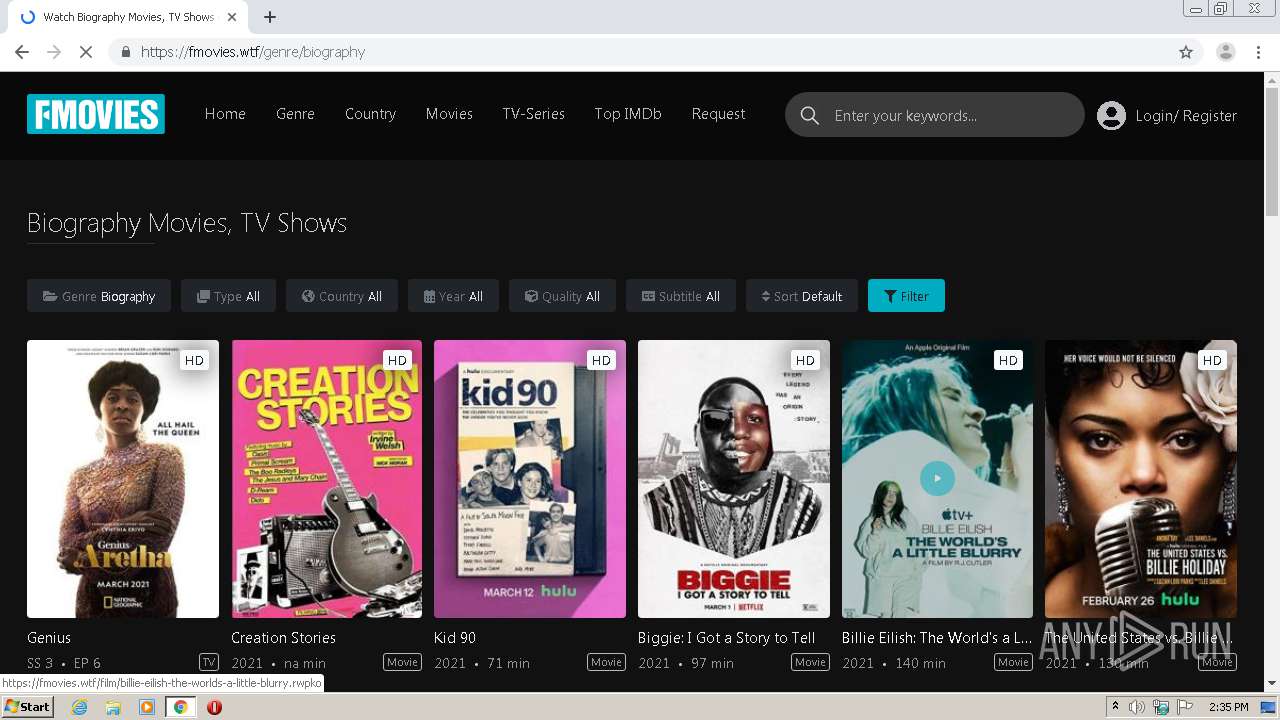The height and width of the screenshot is (720, 1280).
Task: Open Internet Explorer from the taskbar
Action: [79, 707]
